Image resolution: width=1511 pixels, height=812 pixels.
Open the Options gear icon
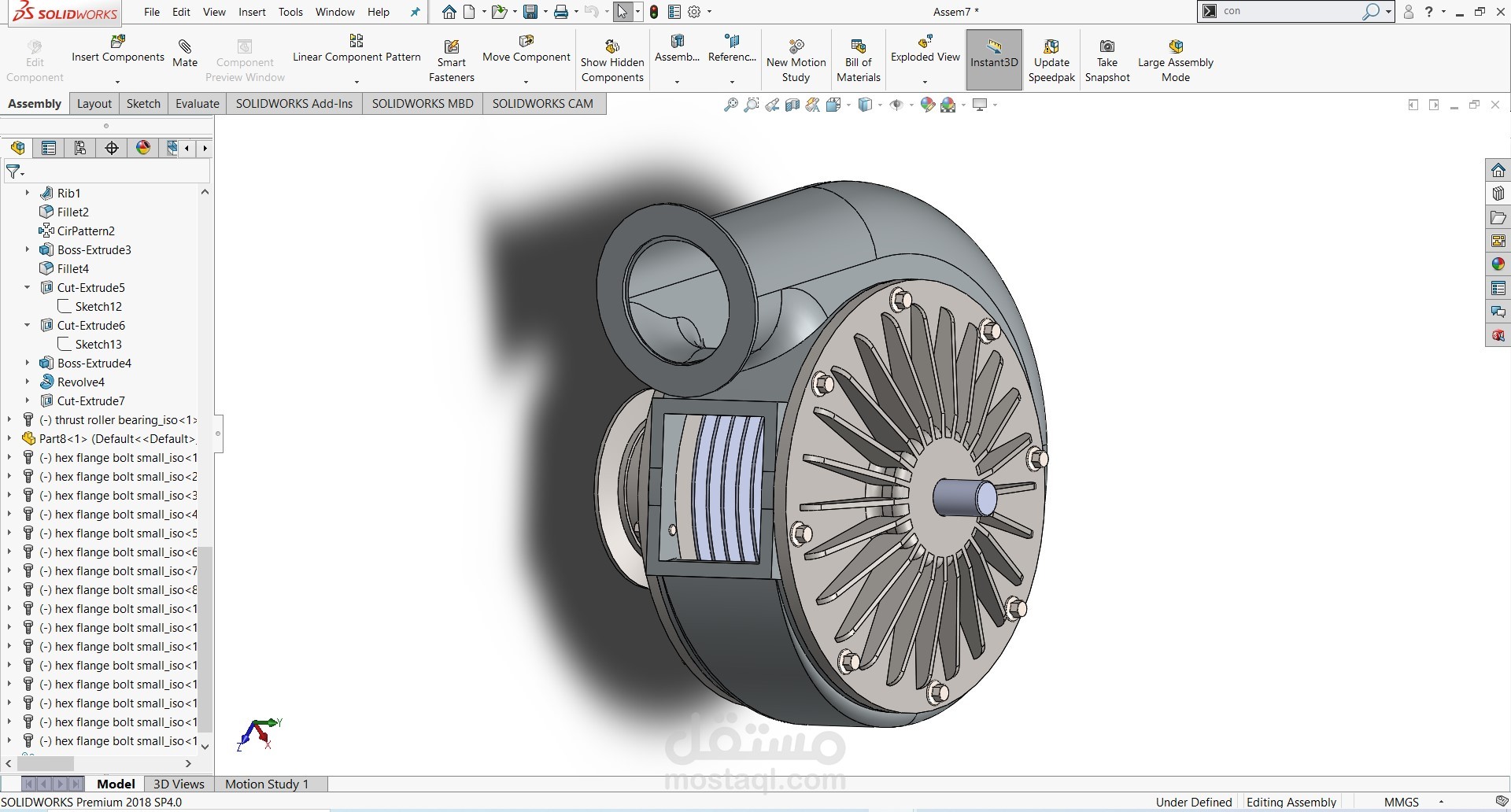694,12
